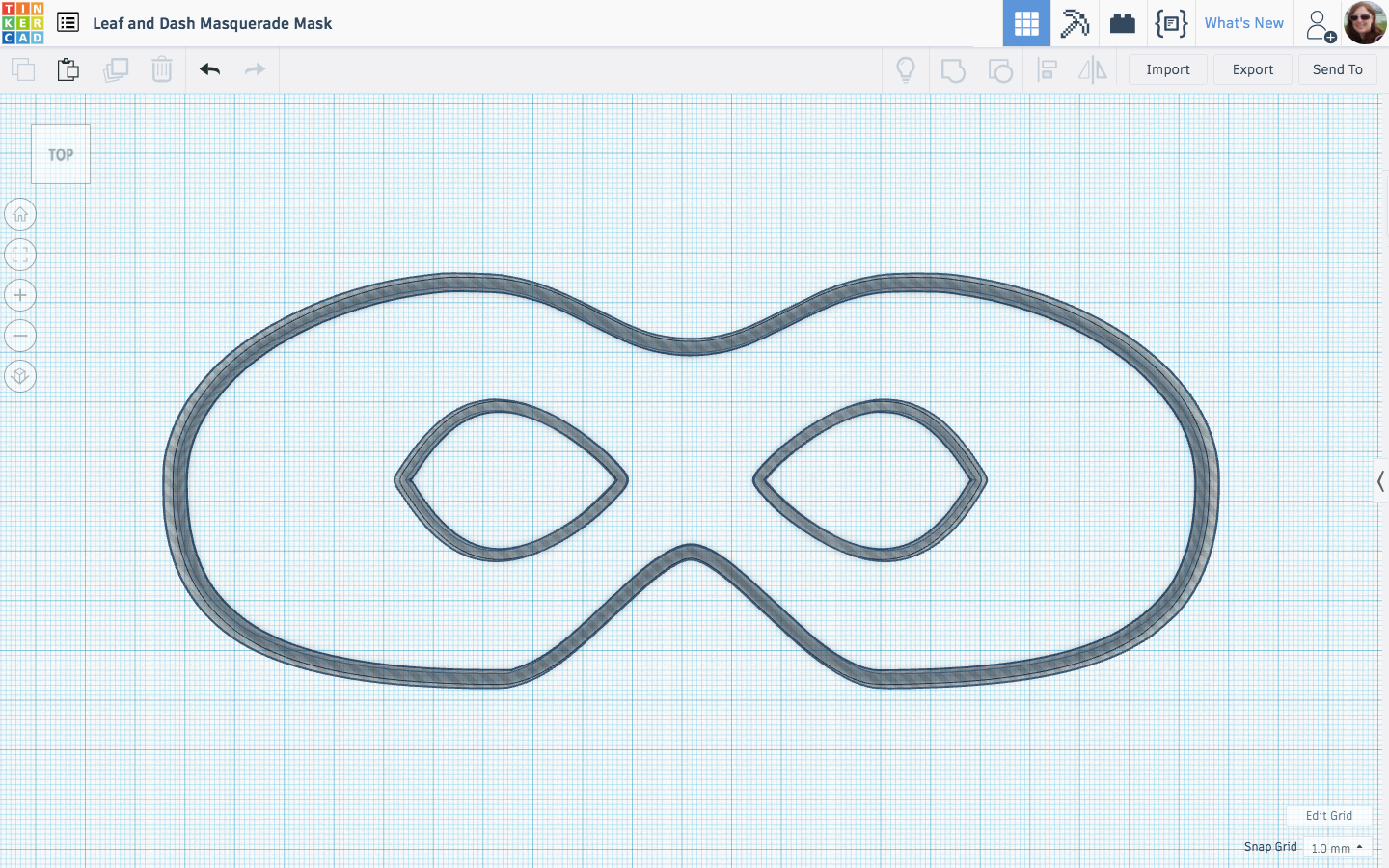Click the Group shapes icon
The height and width of the screenshot is (868, 1389).
tap(953, 69)
